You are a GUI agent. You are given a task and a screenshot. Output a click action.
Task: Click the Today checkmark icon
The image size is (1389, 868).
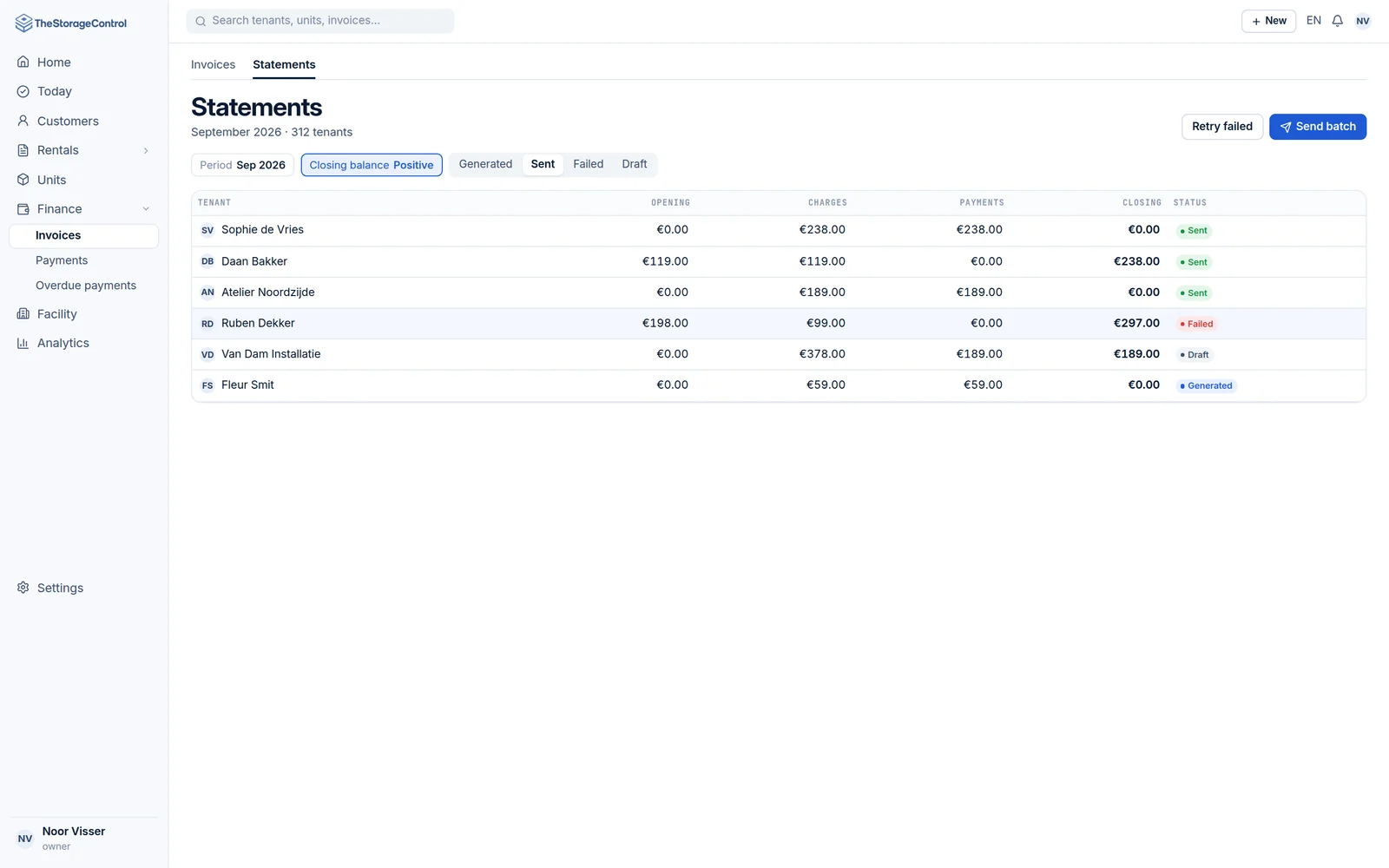point(23,91)
